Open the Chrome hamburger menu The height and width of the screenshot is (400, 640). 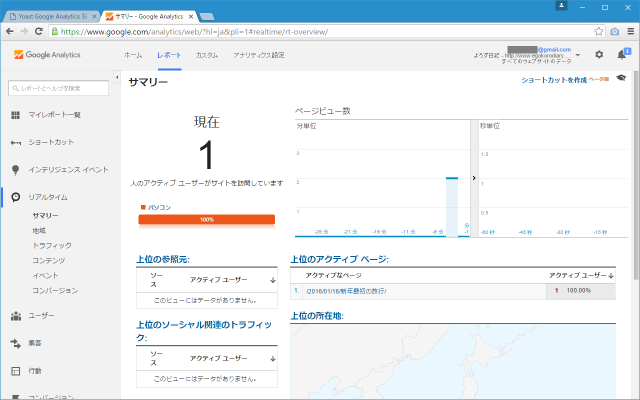pos(630,31)
